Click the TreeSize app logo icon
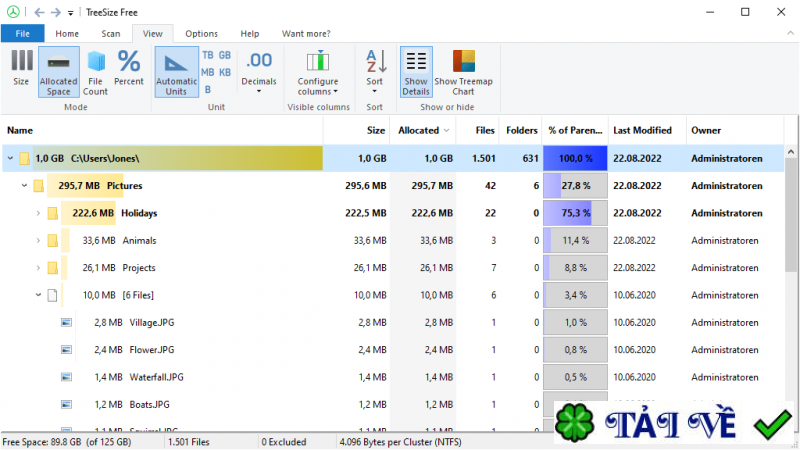This screenshot has width=800, height=450. click(13, 12)
